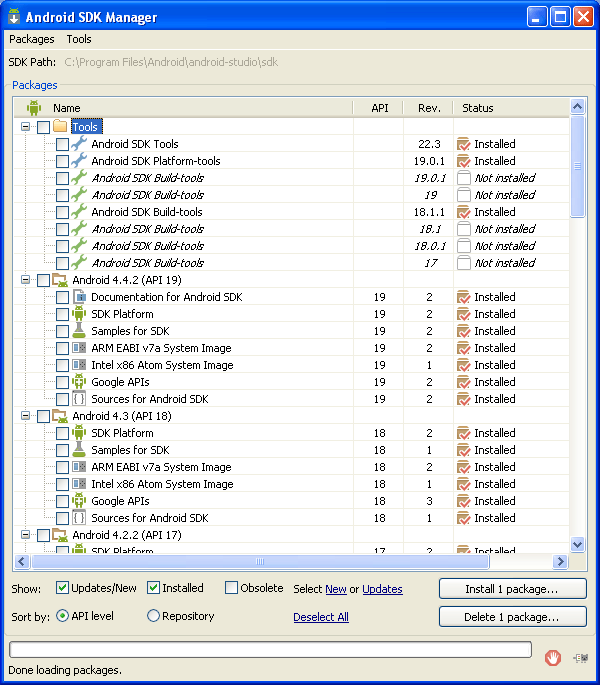Toggle the Updates/New checkbox
The height and width of the screenshot is (685, 600).
click(x=62, y=588)
